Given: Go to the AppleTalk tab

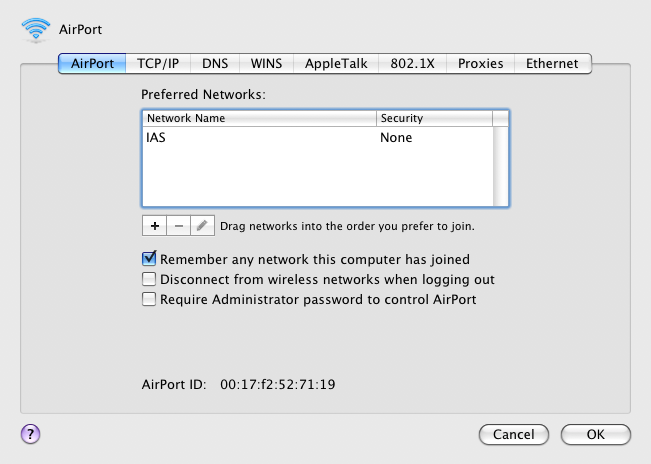Looking at the screenshot, I should [x=337, y=64].
